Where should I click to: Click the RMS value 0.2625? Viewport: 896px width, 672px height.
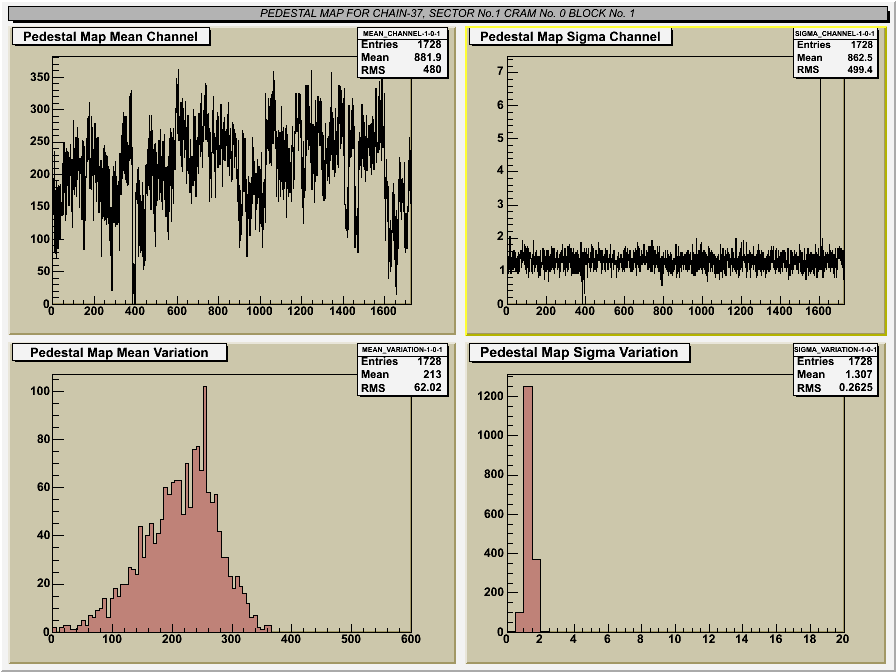855,387
